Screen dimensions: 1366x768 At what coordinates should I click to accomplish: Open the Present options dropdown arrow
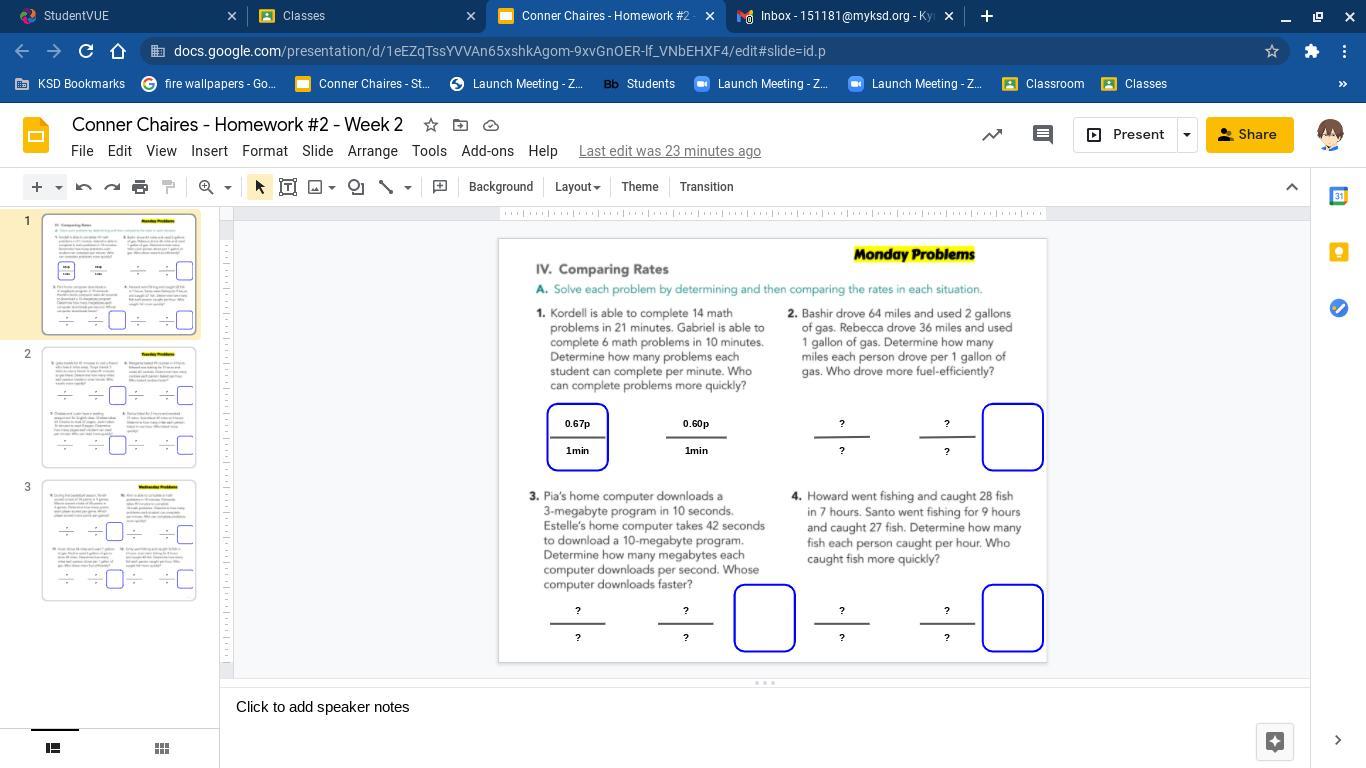point(1186,135)
